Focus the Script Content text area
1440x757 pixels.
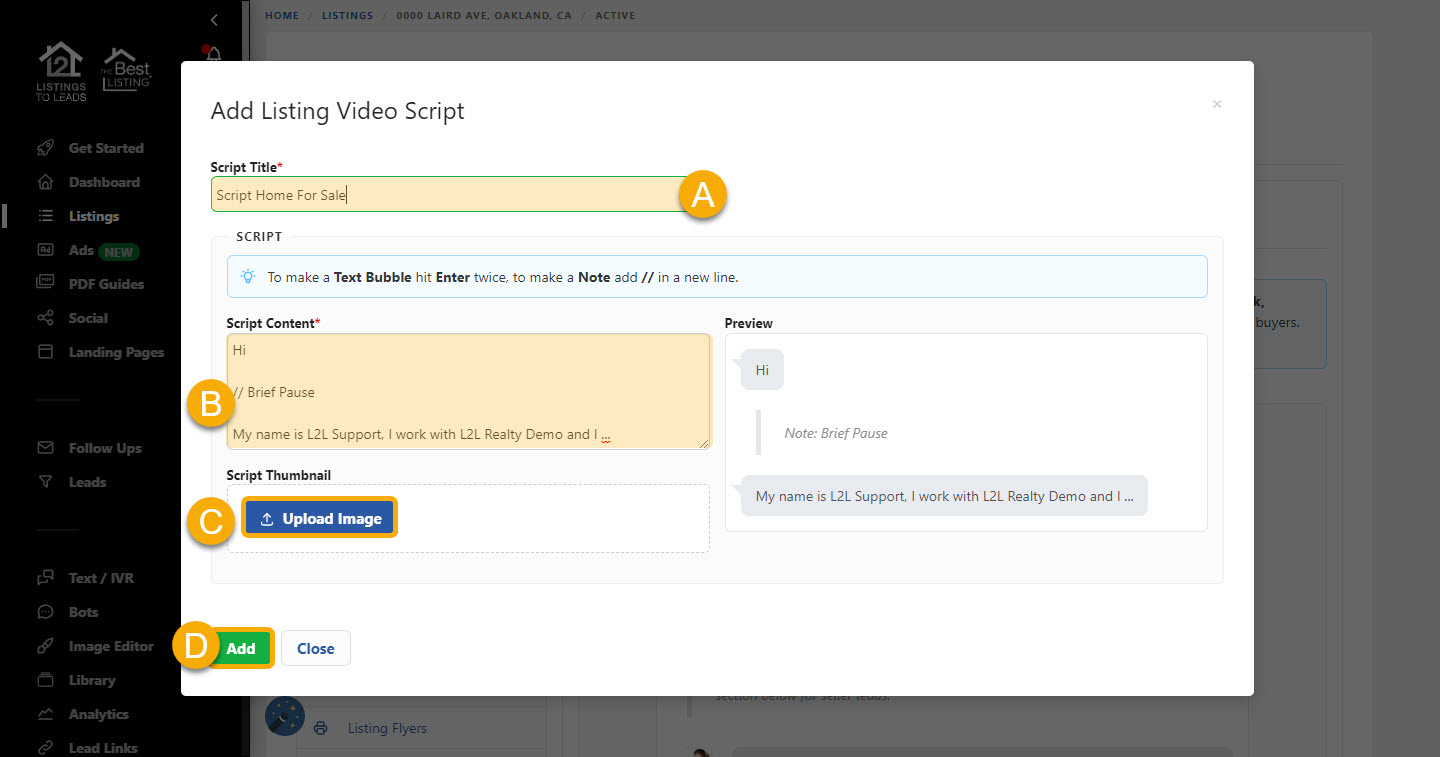click(x=468, y=390)
